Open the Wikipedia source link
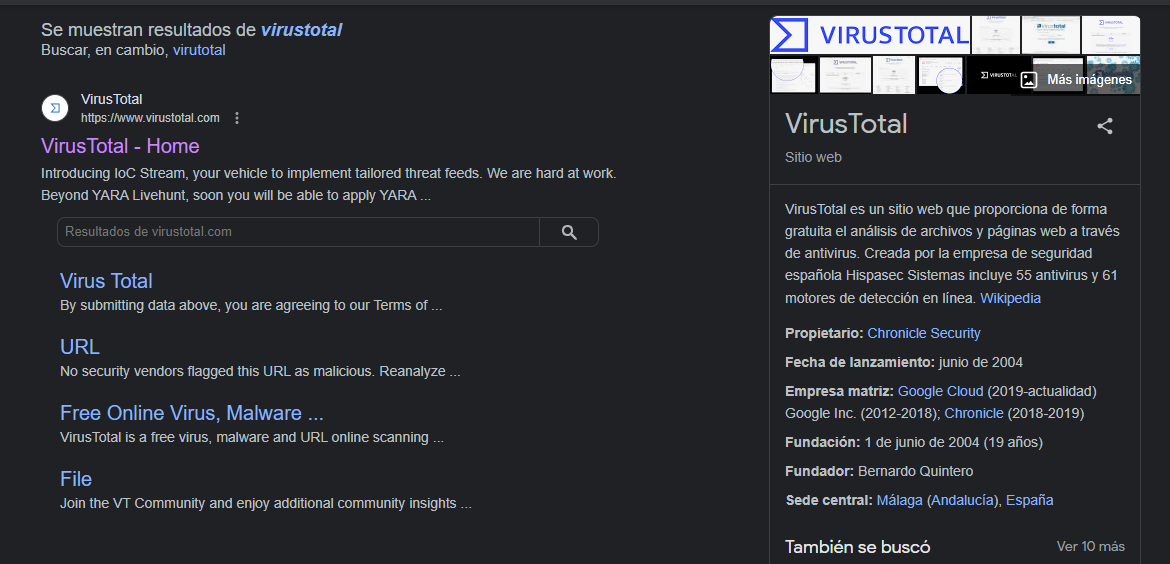Viewport: 1170px width, 564px height. point(1010,298)
